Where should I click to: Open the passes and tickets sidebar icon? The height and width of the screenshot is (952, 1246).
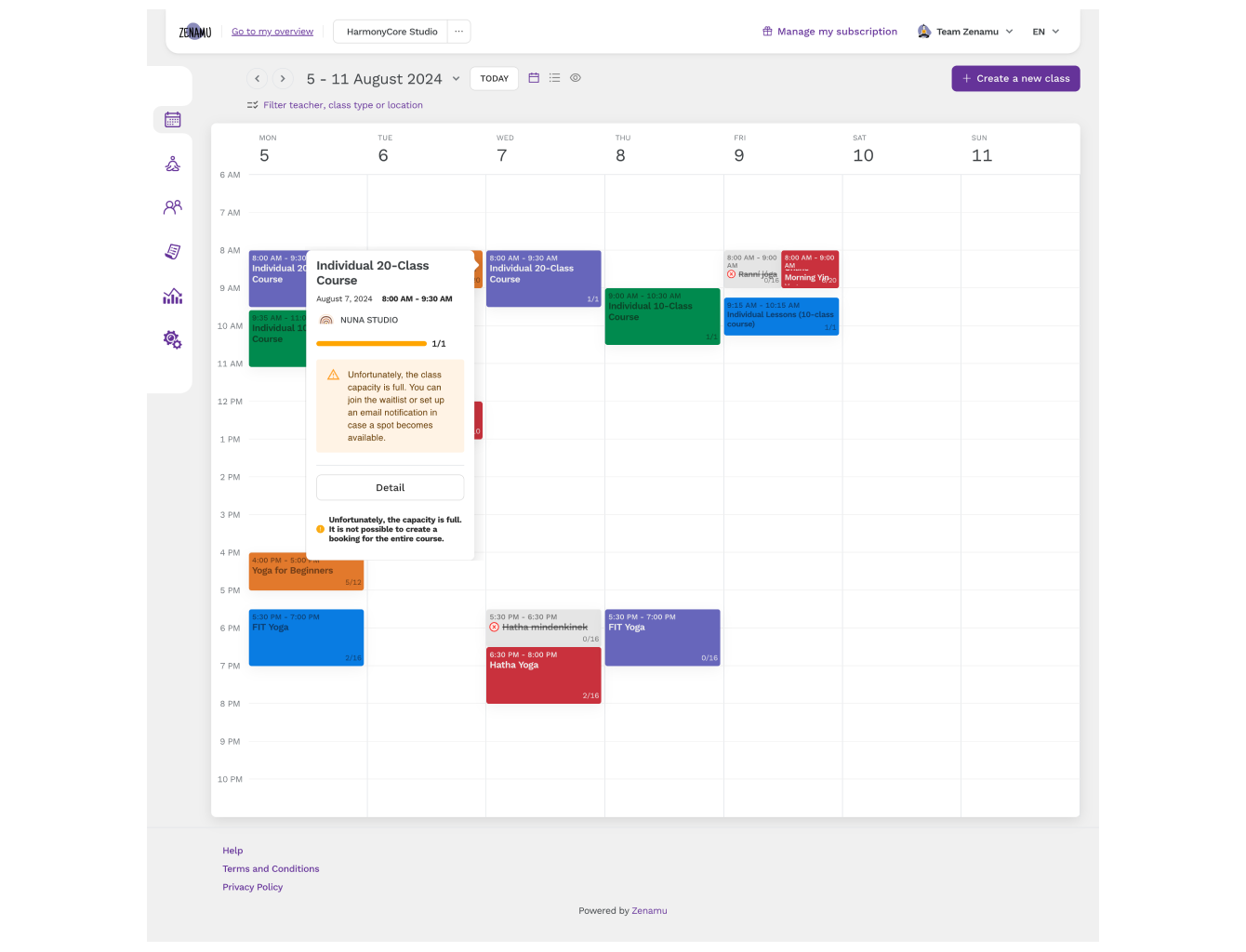pos(173,252)
